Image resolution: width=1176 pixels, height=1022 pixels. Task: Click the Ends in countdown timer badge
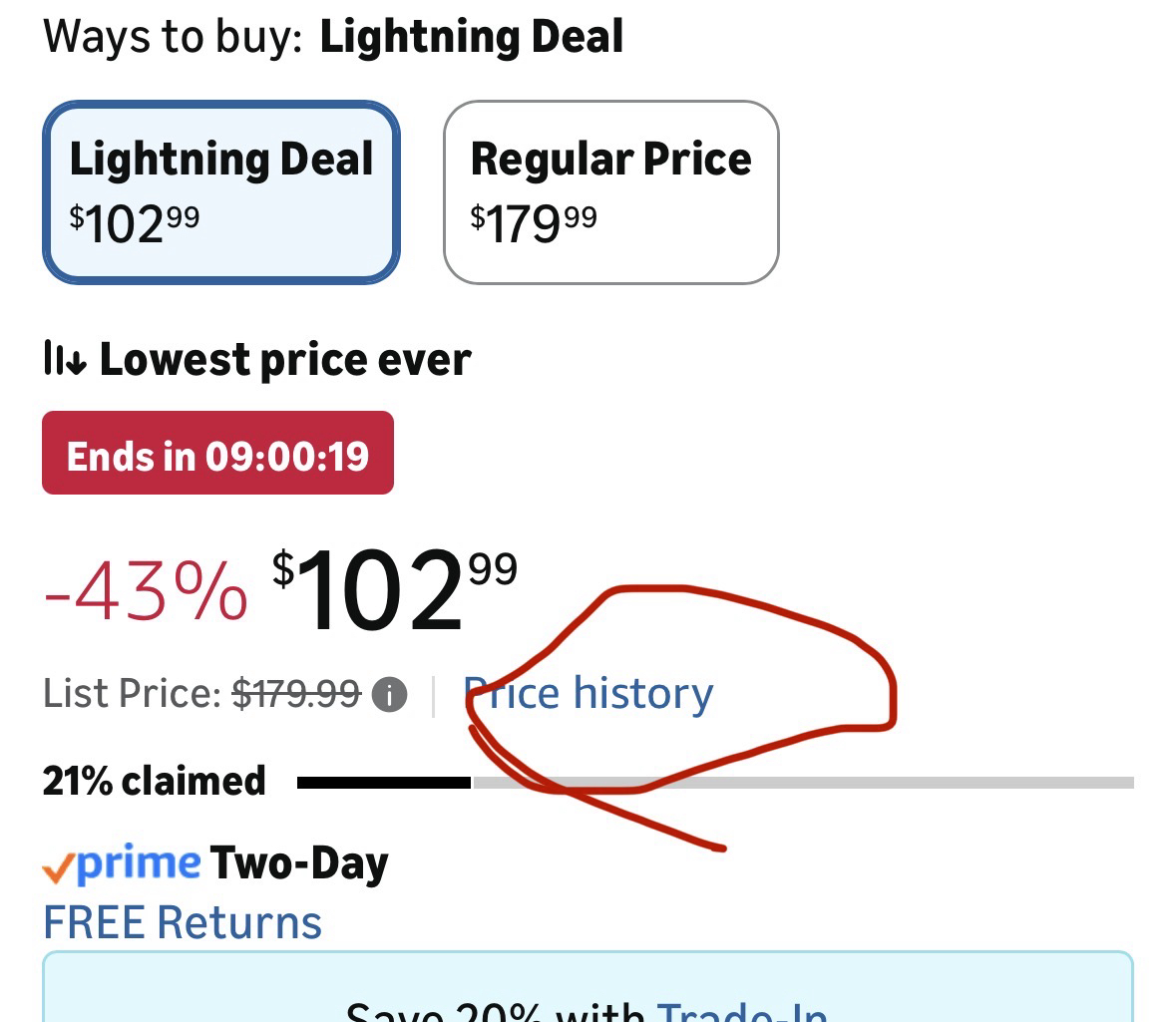(x=217, y=454)
